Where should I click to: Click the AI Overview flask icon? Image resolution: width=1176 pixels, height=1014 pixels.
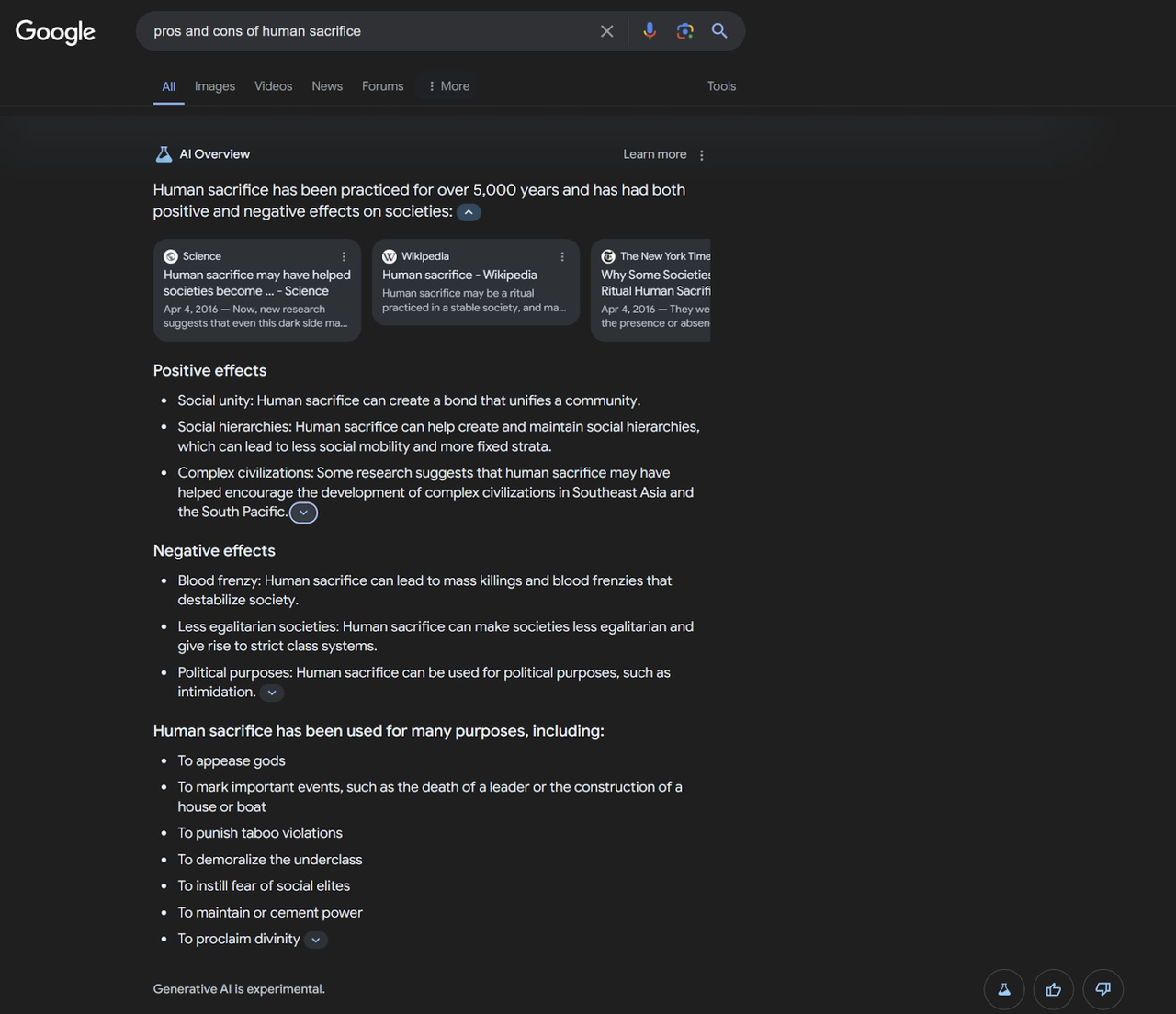pos(164,154)
